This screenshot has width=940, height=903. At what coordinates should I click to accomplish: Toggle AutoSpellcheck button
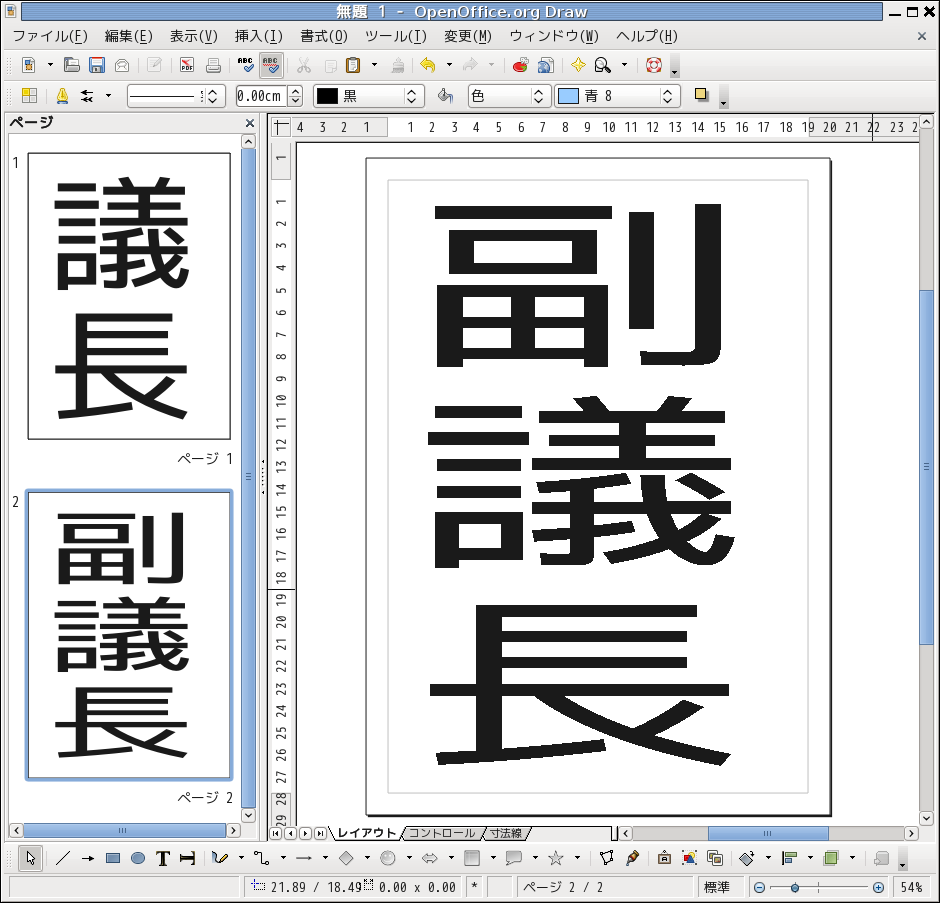(270, 66)
